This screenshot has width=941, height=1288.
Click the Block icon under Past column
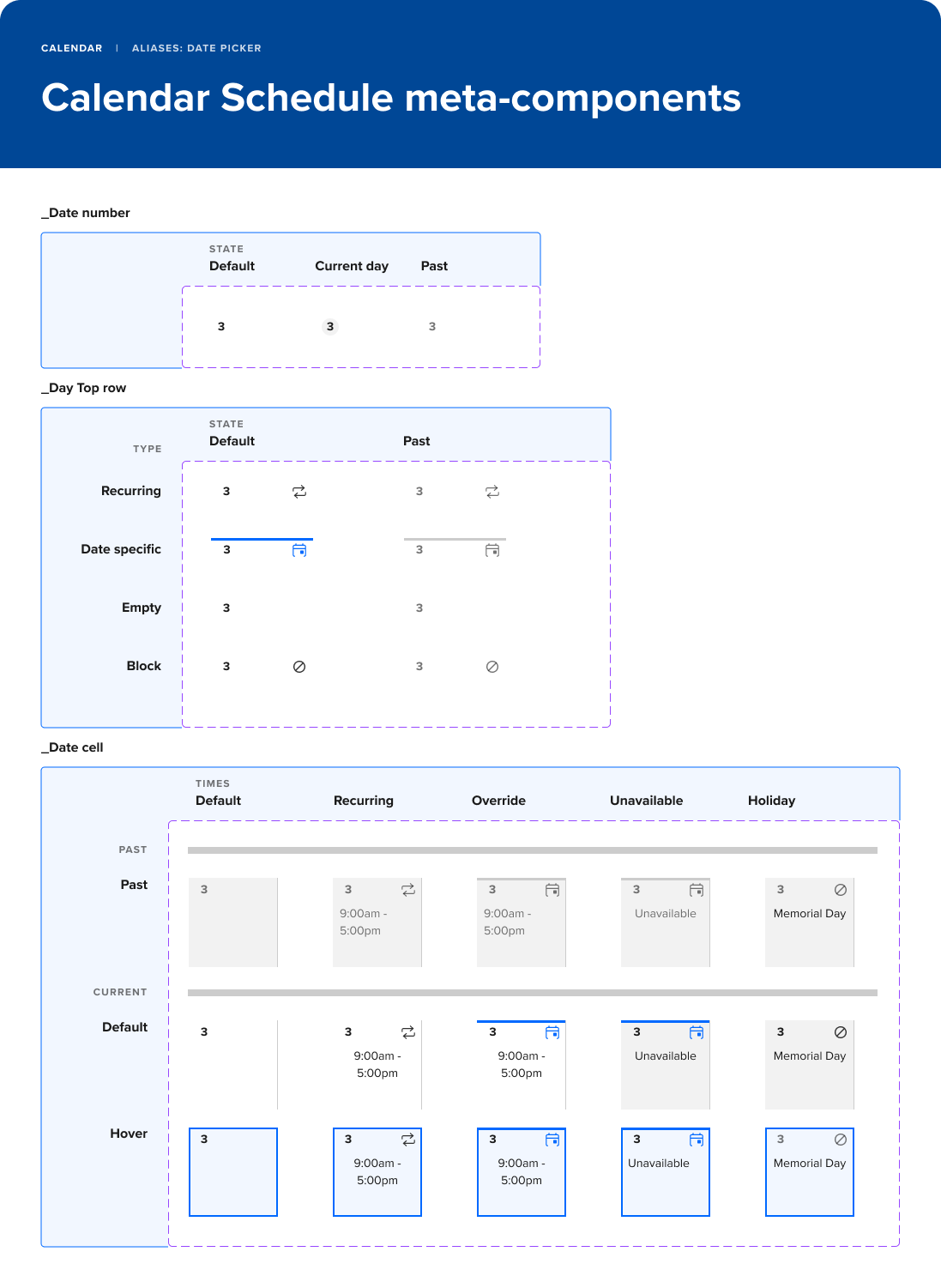[x=492, y=666]
